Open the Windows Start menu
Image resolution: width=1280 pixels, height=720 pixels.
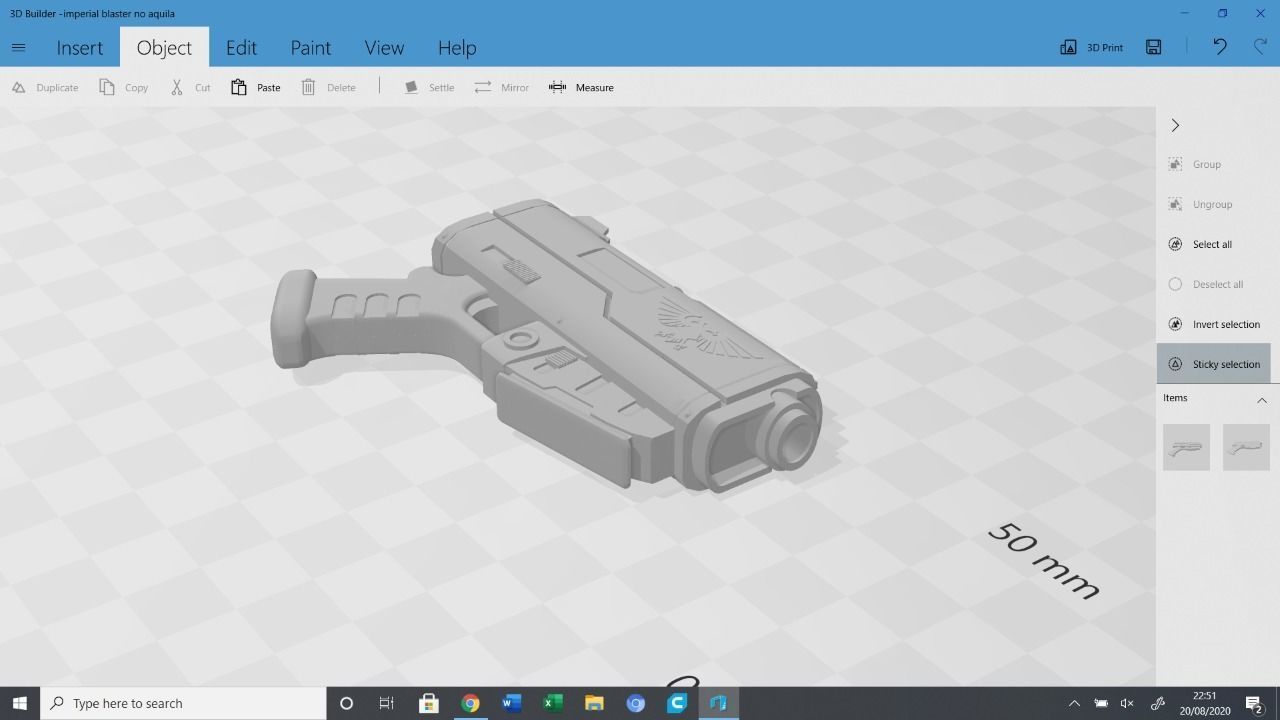coord(19,703)
